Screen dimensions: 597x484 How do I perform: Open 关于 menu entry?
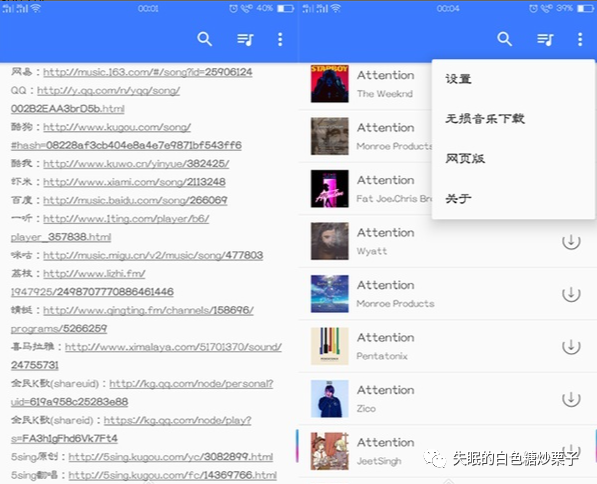[513, 198]
